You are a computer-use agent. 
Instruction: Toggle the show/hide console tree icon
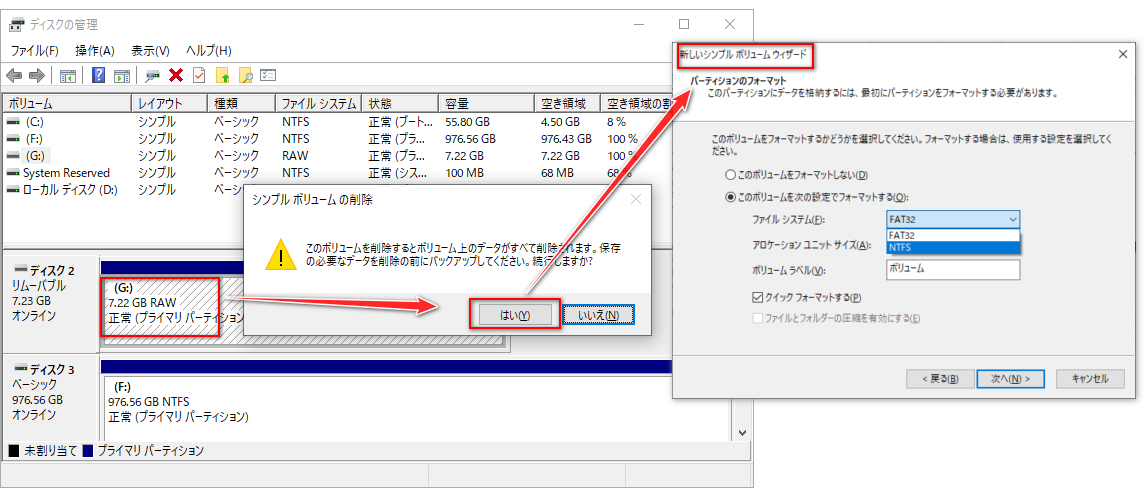tap(68, 75)
